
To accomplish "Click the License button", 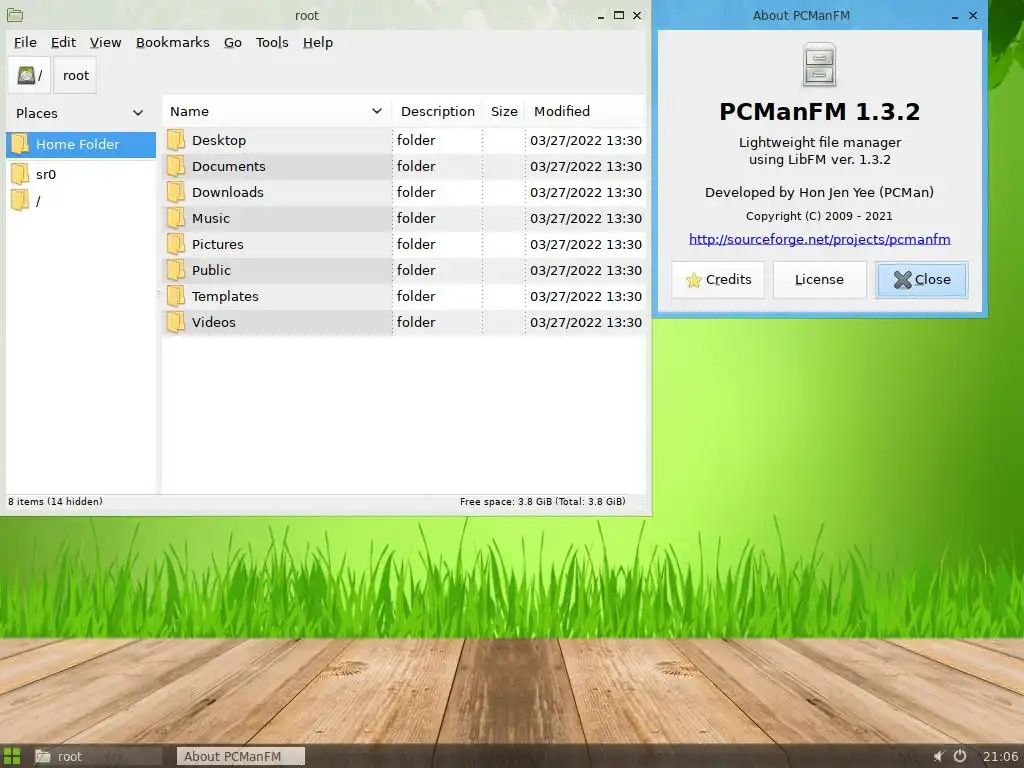I will click(820, 280).
